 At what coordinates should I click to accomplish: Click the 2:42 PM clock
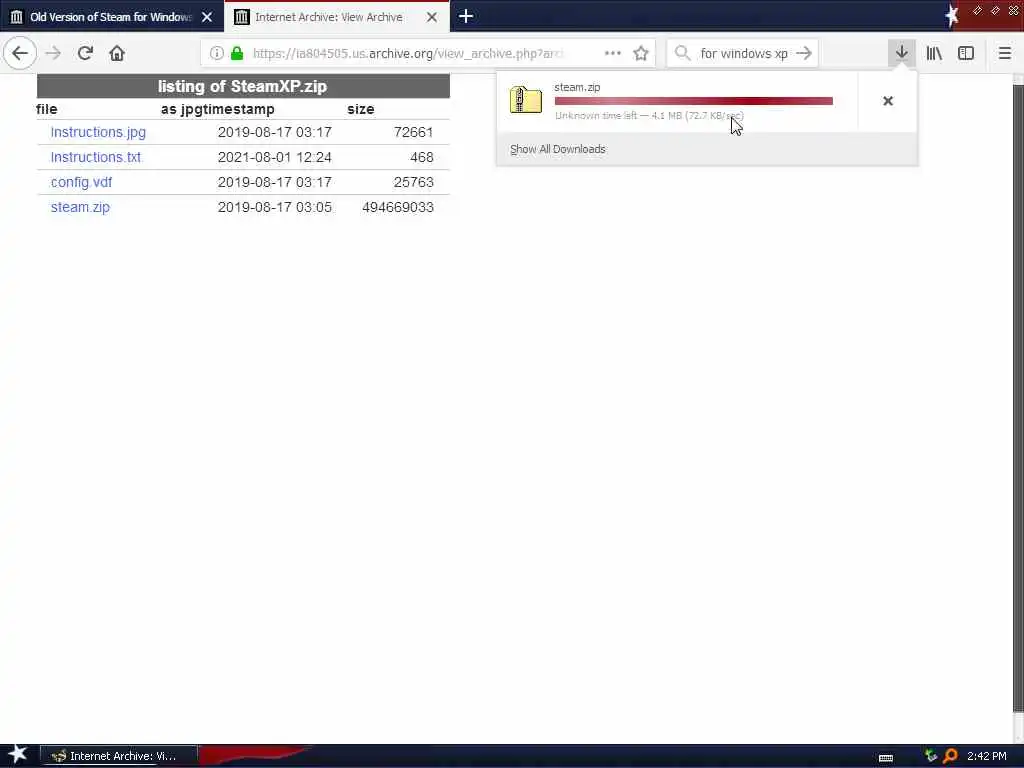click(987, 756)
